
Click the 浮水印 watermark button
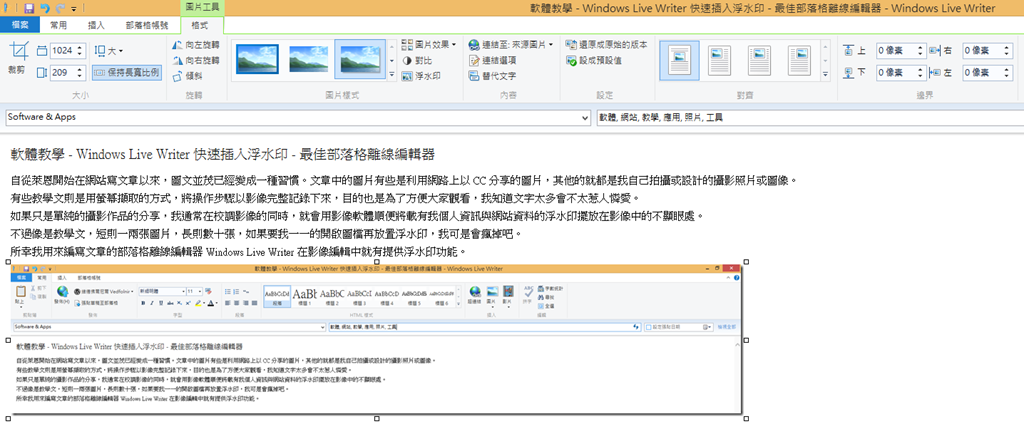pyautogui.click(x=421, y=76)
